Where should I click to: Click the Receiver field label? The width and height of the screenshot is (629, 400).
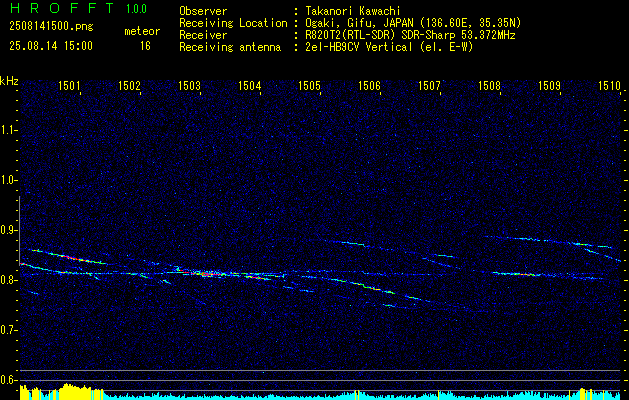pyautogui.click(x=203, y=35)
